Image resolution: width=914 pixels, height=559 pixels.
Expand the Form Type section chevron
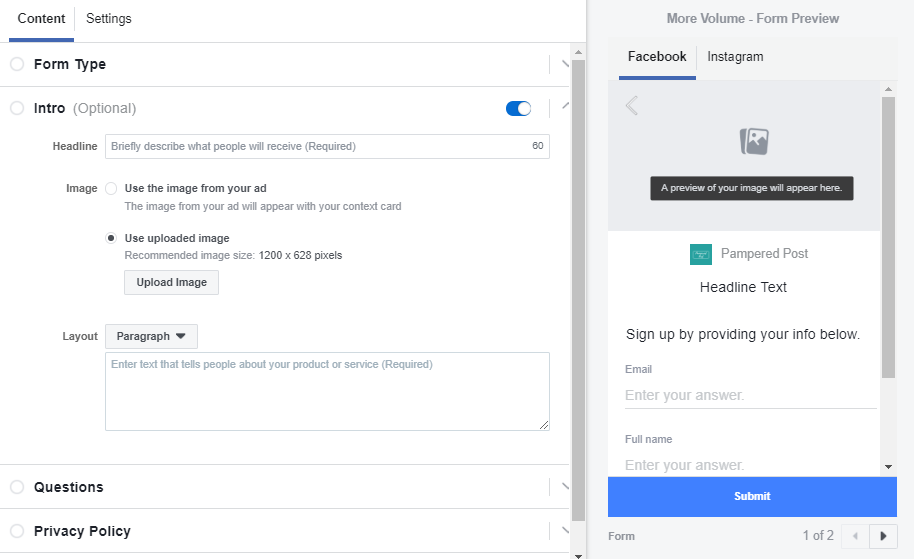565,64
